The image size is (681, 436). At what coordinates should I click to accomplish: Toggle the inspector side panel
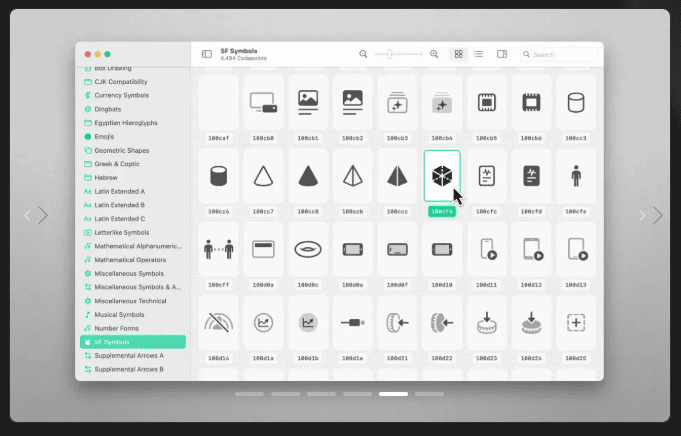pos(502,54)
